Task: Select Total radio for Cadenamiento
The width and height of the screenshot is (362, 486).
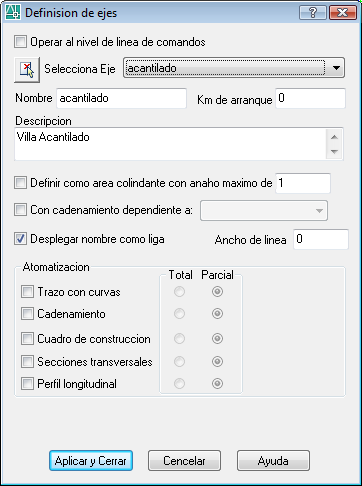Action: pyautogui.click(x=179, y=314)
